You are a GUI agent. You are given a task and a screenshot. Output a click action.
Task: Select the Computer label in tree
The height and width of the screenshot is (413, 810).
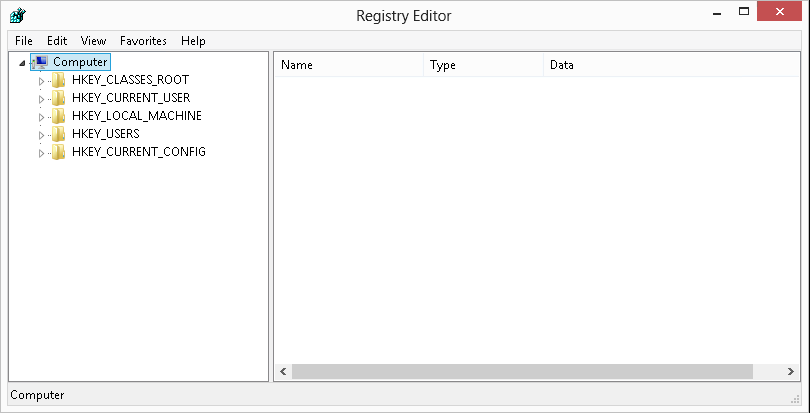click(x=80, y=62)
